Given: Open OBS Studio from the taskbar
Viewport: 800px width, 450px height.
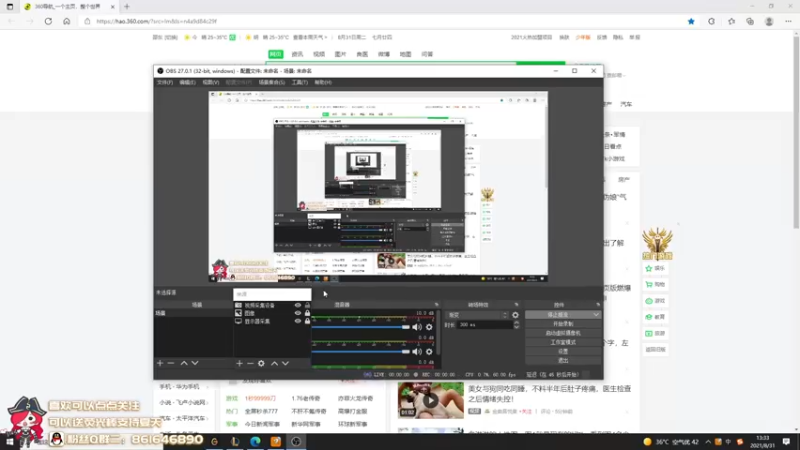Looking at the screenshot, I should (x=296, y=441).
